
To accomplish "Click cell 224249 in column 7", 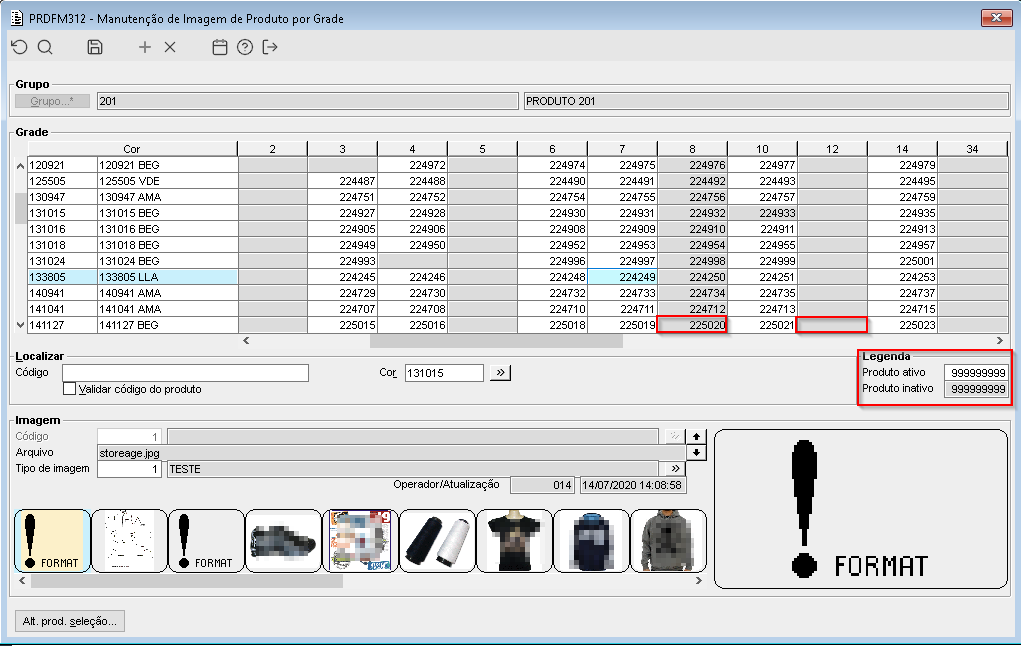I will pos(622,277).
